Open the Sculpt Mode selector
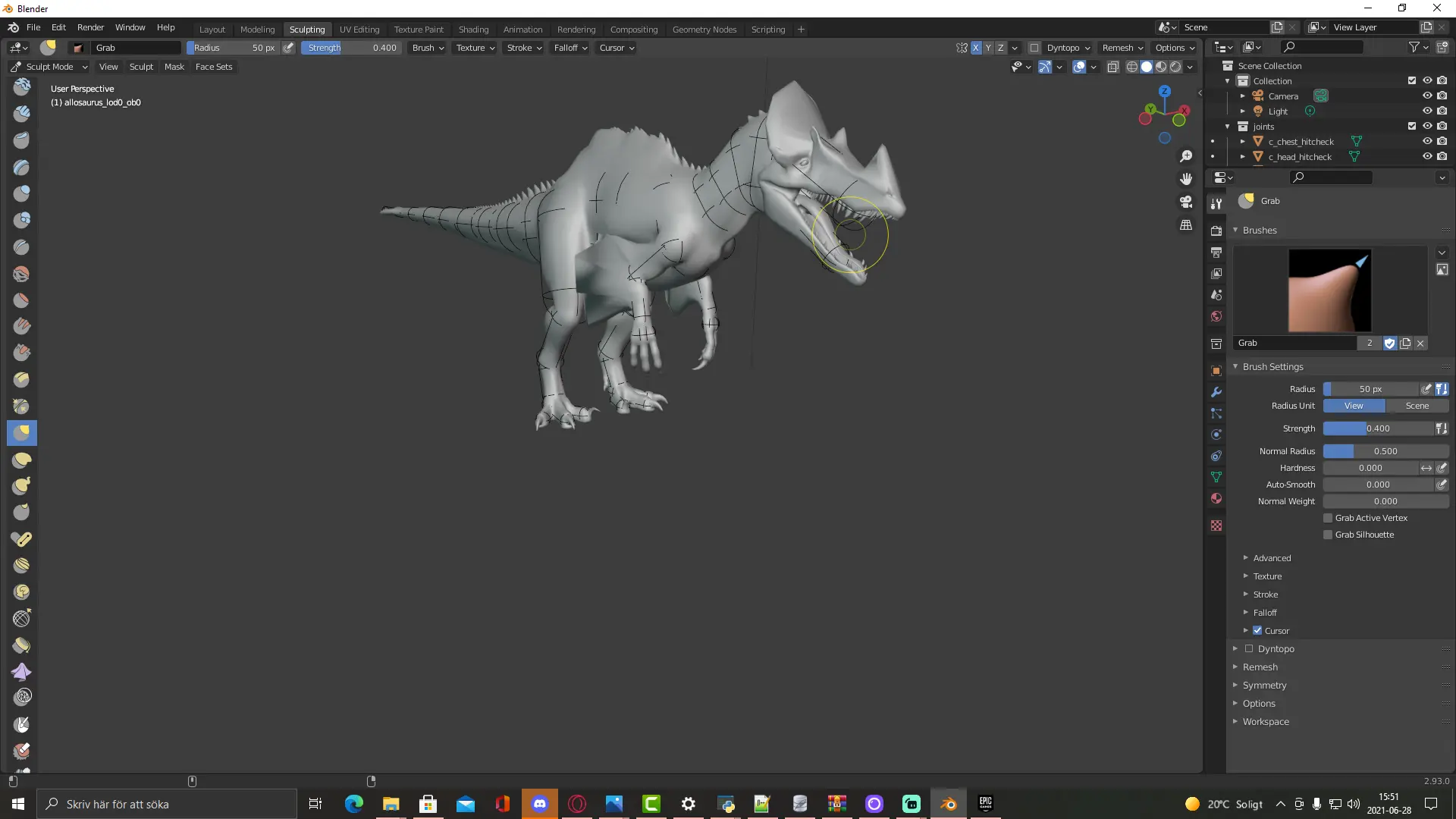The width and height of the screenshot is (1456, 819). [x=49, y=67]
